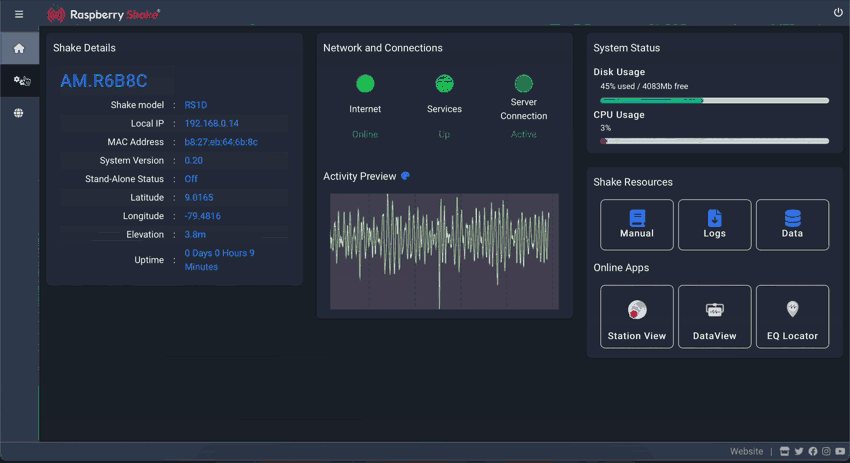Screen dimensions: 850x463
Task: Open the globe sidebar icon
Action: click(18, 113)
